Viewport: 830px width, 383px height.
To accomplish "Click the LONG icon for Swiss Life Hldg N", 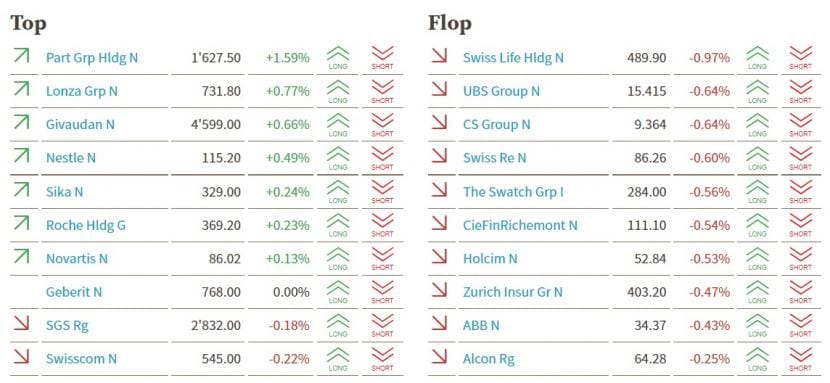I will (x=757, y=58).
